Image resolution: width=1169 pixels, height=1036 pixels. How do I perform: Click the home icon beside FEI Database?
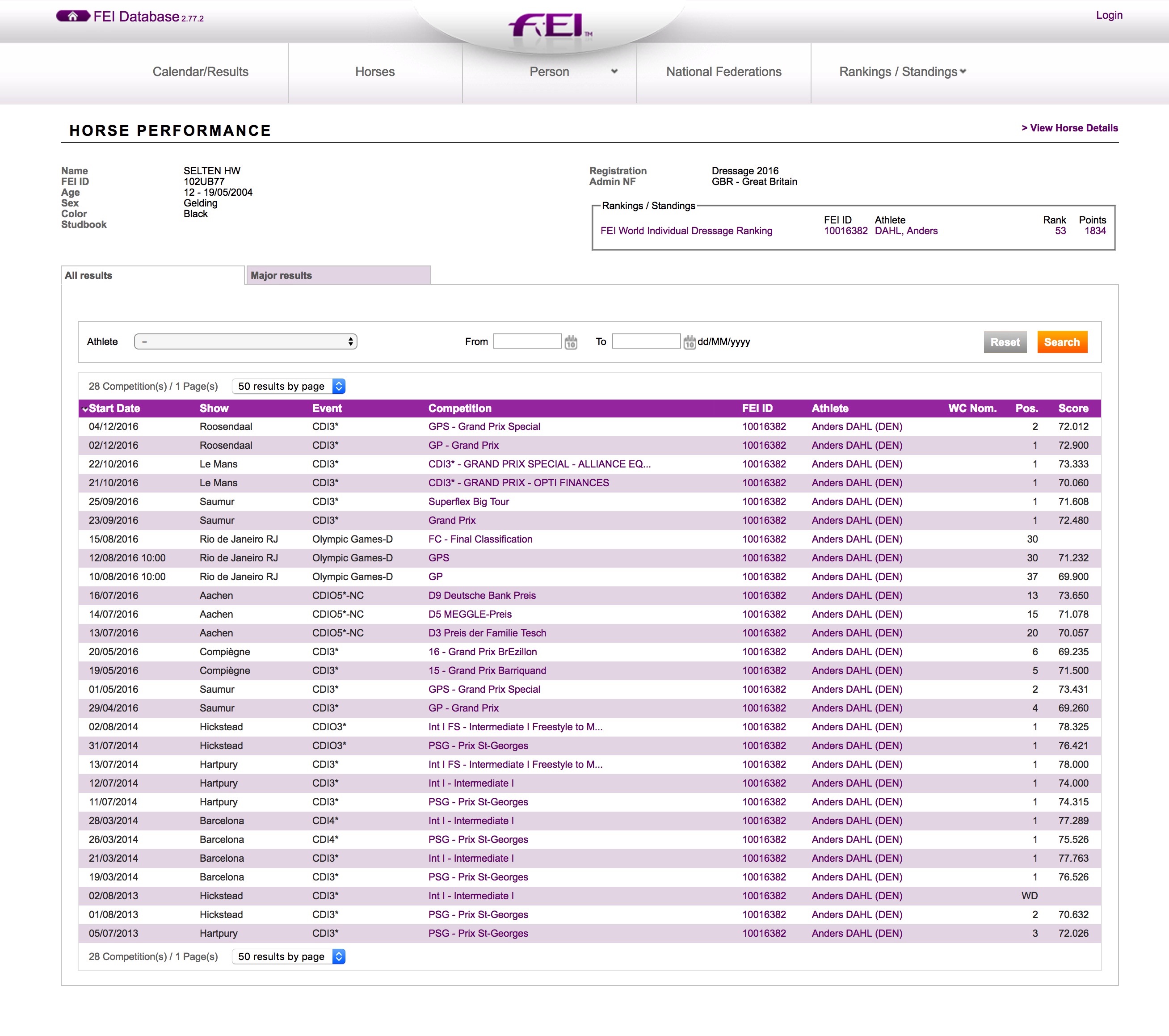pos(73,16)
